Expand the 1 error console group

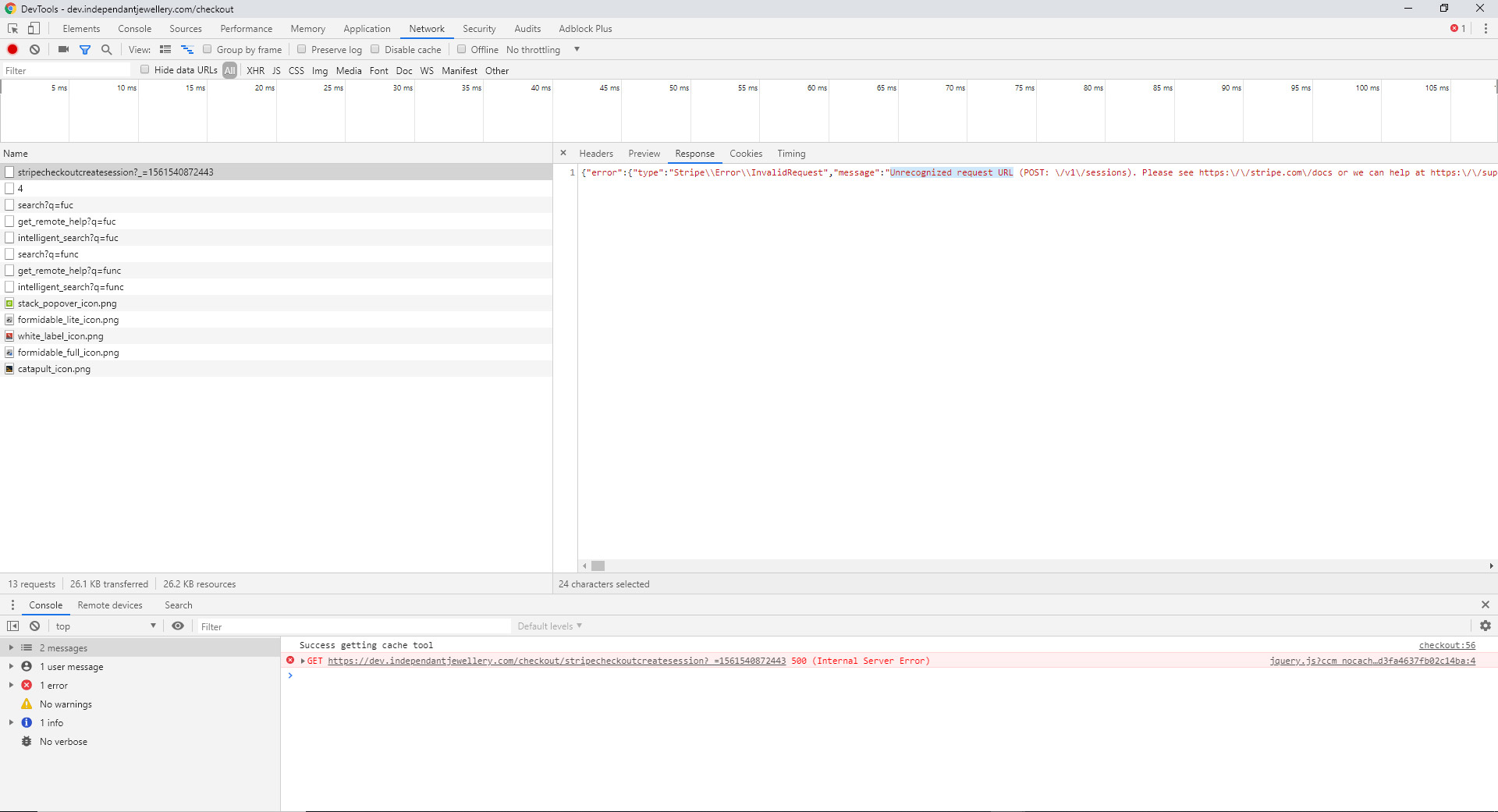coord(11,685)
